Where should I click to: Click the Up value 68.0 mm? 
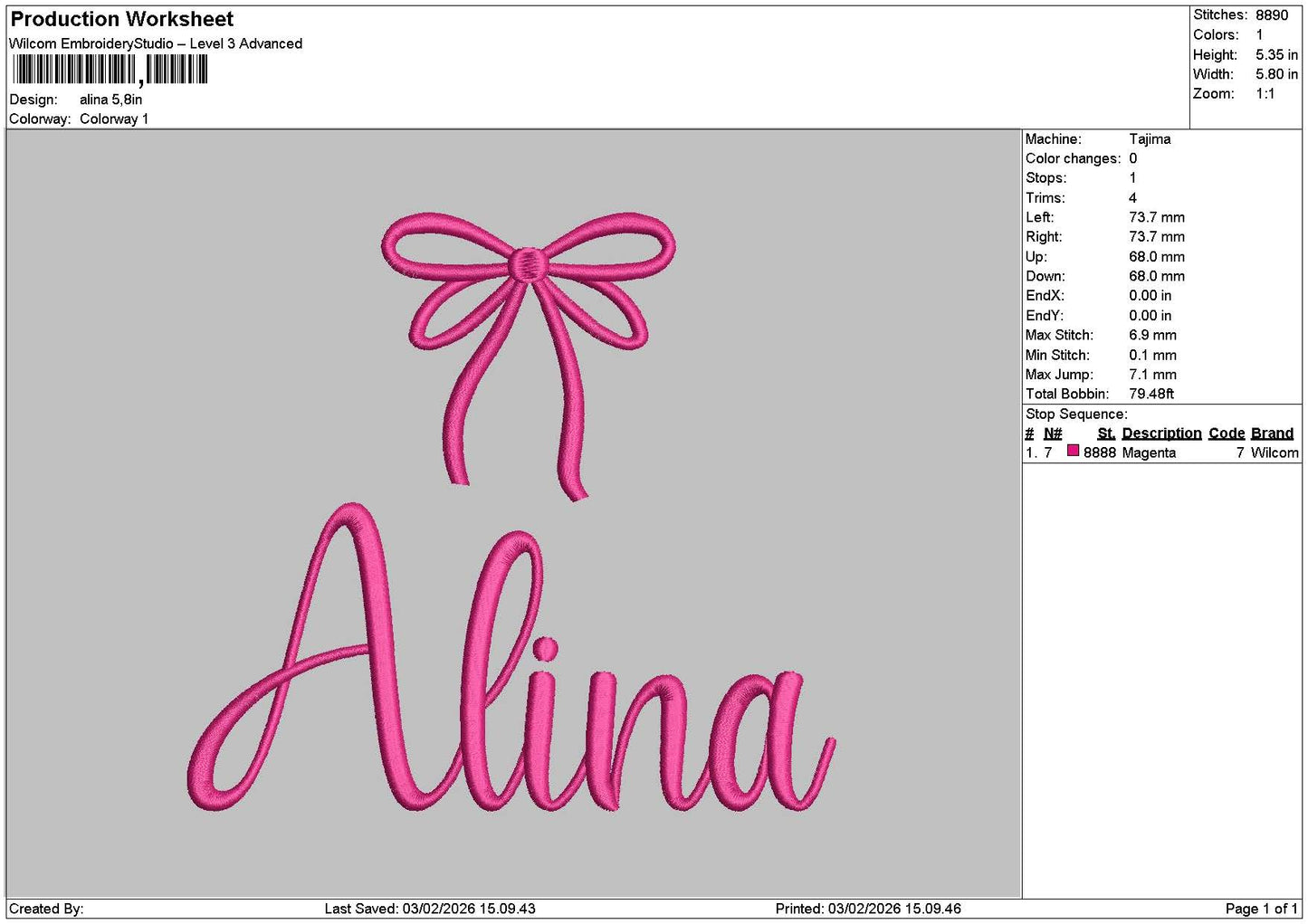pyautogui.click(x=1157, y=257)
